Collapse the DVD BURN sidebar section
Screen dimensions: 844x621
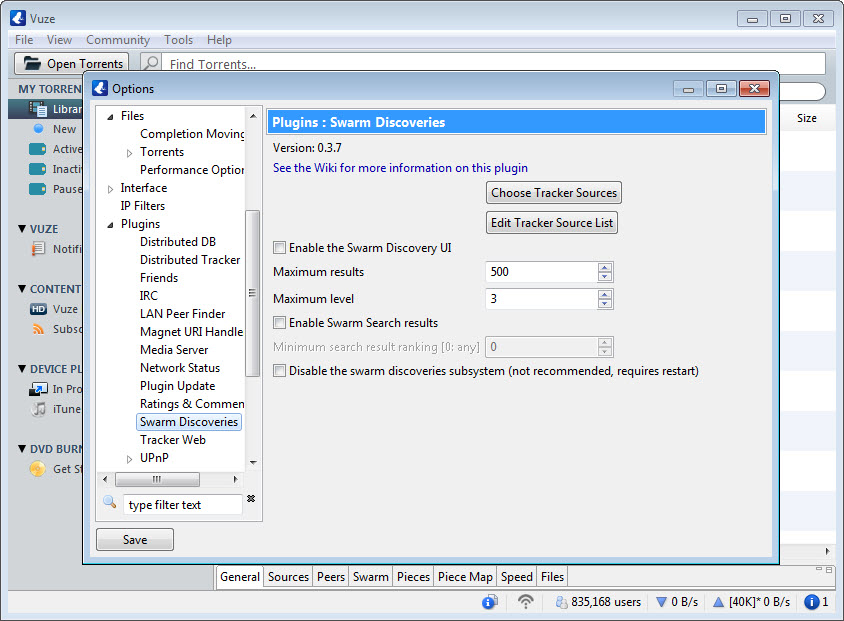click(x=22, y=448)
